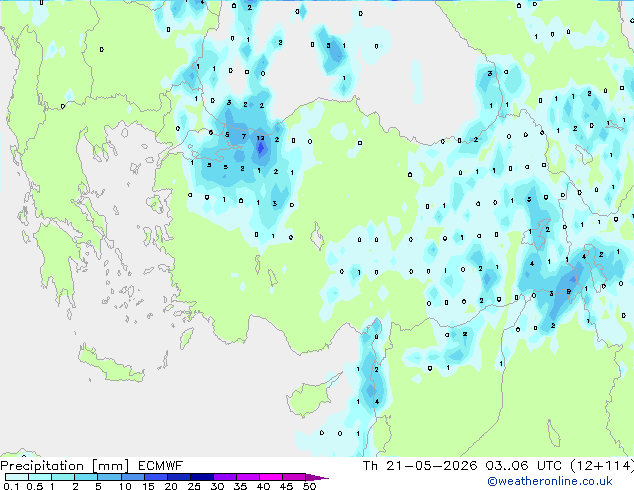Click the '(12+114)' forecast run text
Viewport: 634px width, 490px height.
(x=602, y=466)
